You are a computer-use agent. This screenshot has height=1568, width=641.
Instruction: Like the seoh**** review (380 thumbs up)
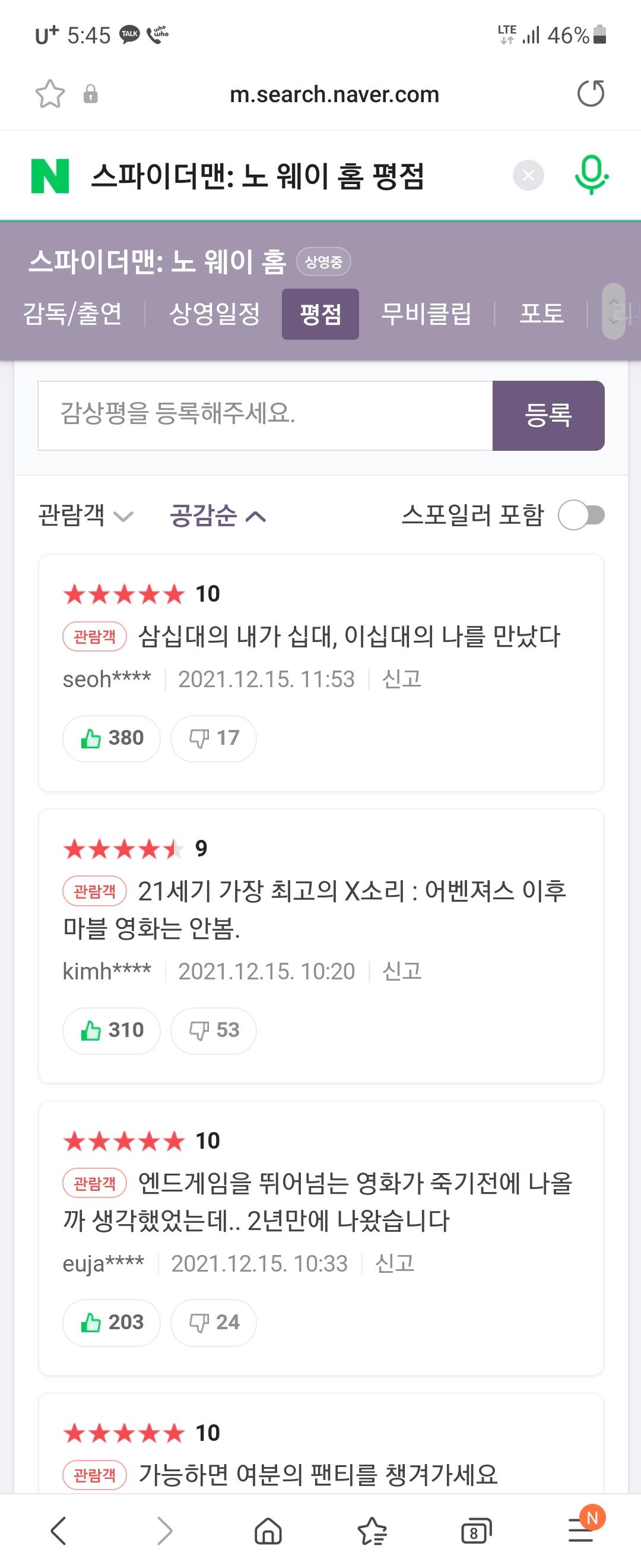pos(112,738)
